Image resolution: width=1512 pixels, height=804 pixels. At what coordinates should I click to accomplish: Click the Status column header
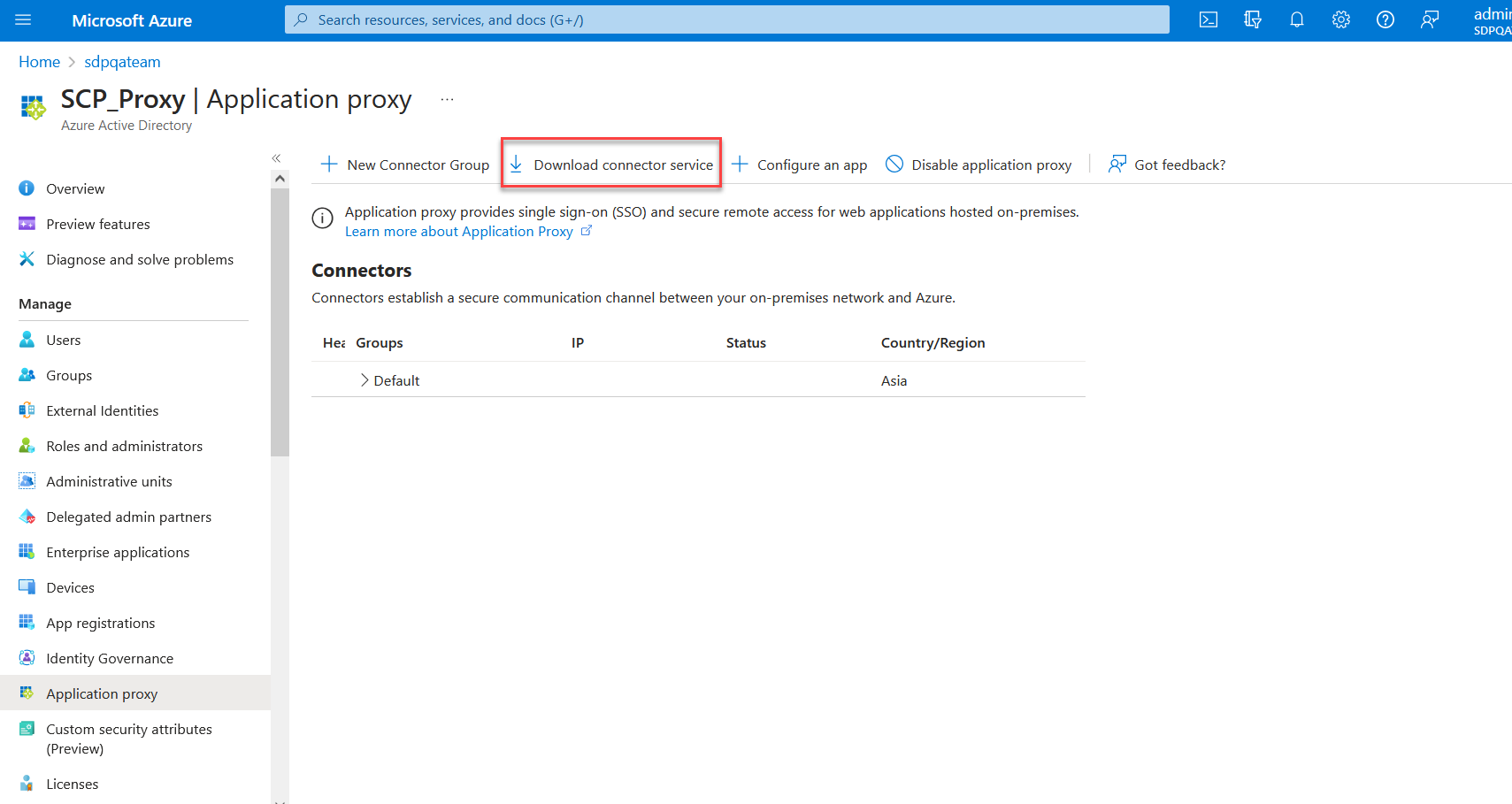(x=746, y=343)
